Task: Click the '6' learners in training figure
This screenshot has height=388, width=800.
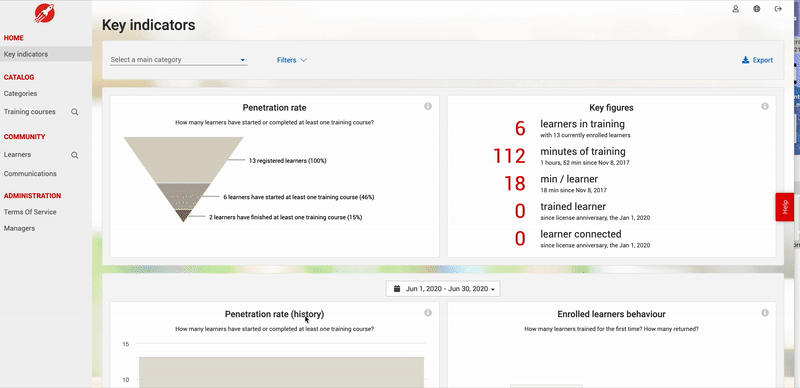Action: [x=520, y=128]
